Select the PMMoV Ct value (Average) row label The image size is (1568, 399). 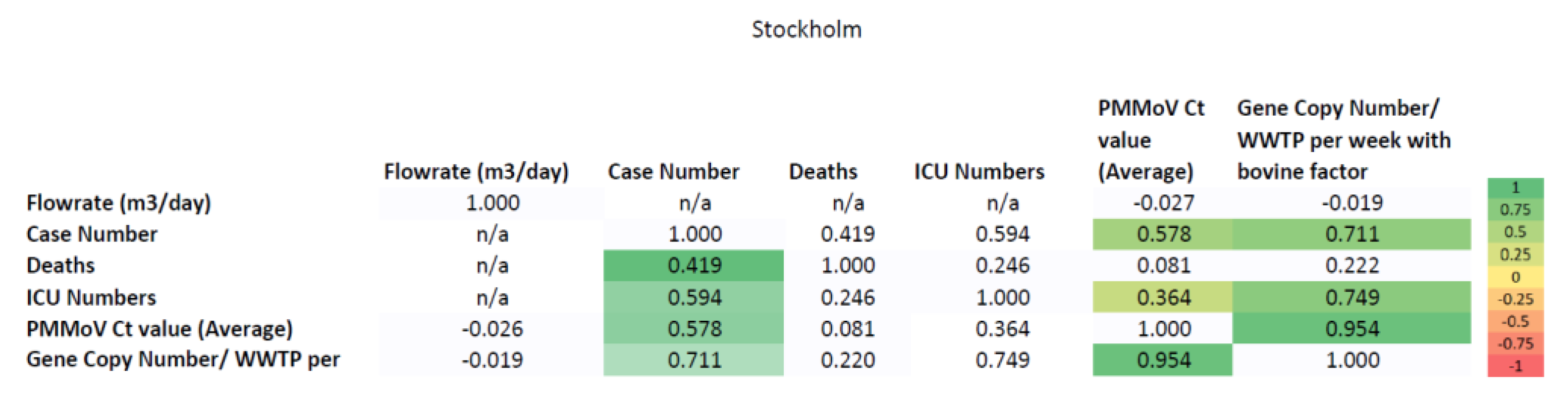coord(159,329)
